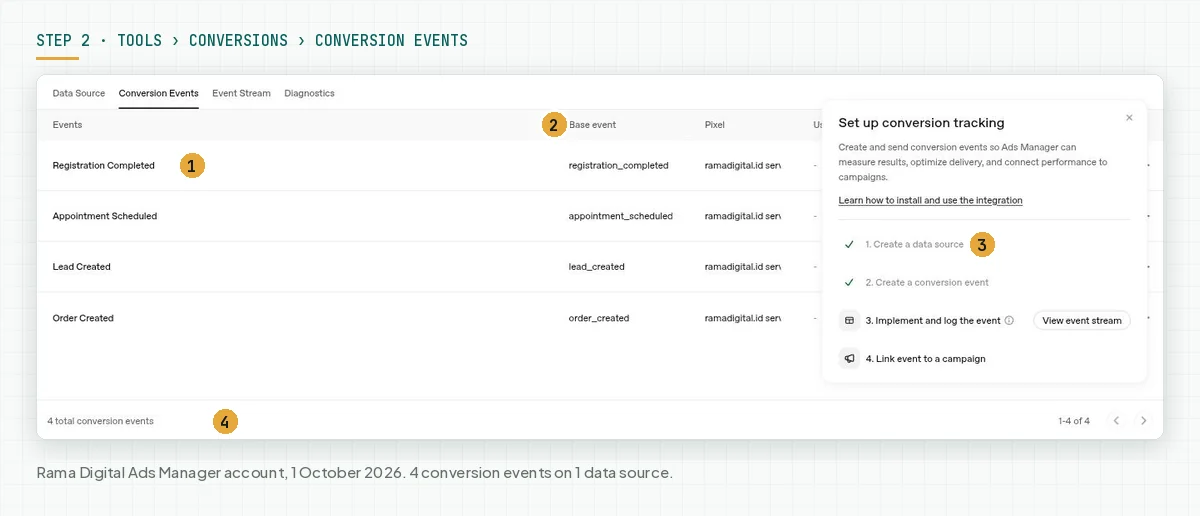Go to the previous page of events
Screen dimensions: 1200x516
point(1116,421)
